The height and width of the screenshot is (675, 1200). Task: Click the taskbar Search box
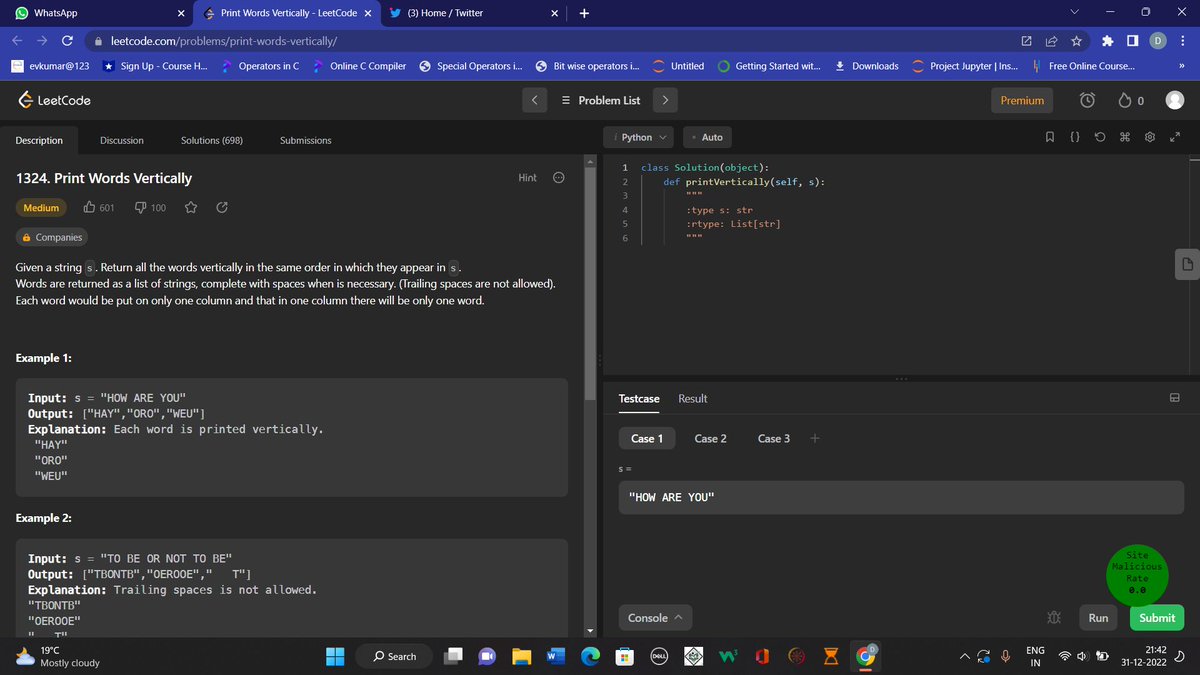pyautogui.click(x=394, y=656)
